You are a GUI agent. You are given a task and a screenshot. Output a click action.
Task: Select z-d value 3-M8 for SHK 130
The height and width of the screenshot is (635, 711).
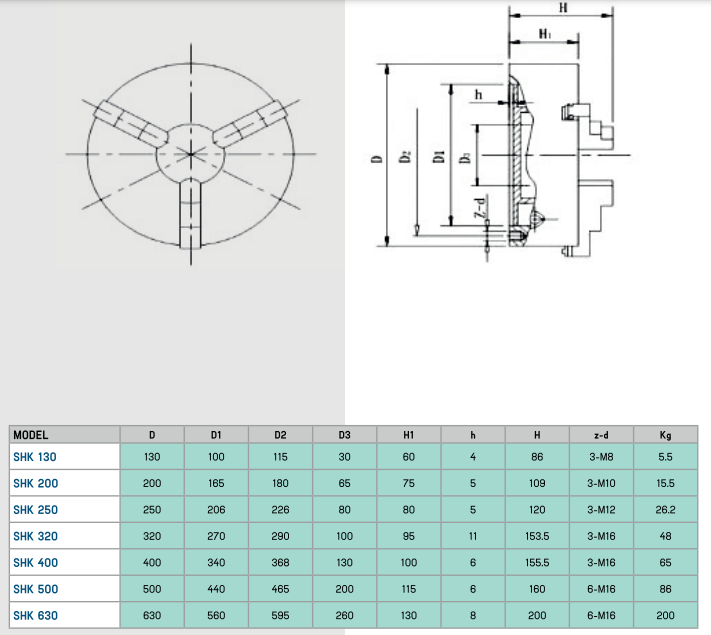point(601,457)
